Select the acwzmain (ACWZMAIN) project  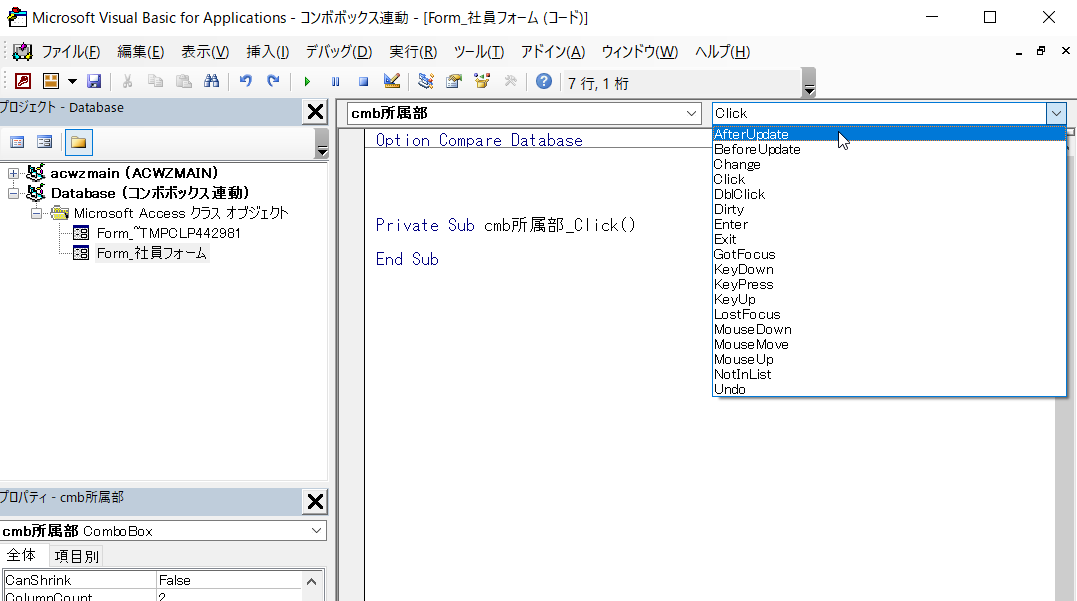pos(134,173)
